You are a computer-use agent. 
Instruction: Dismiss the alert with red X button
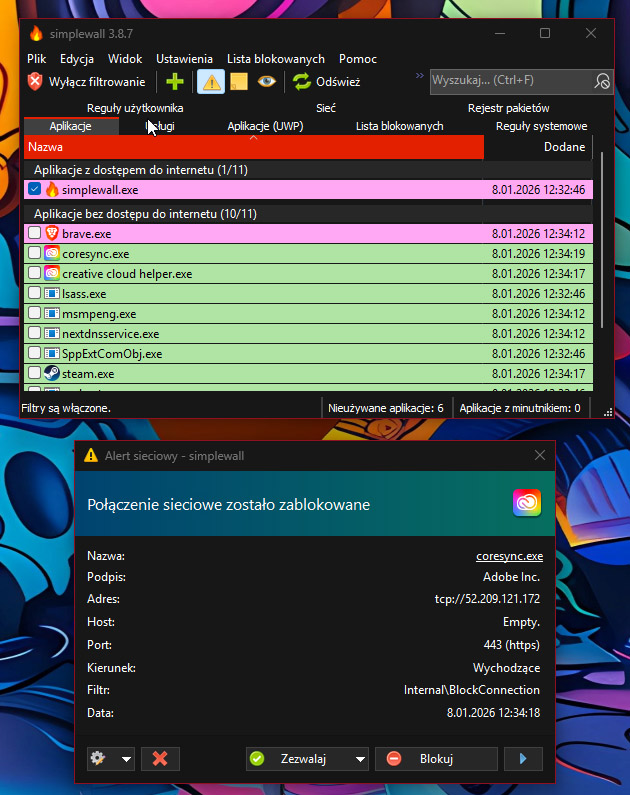(160, 758)
